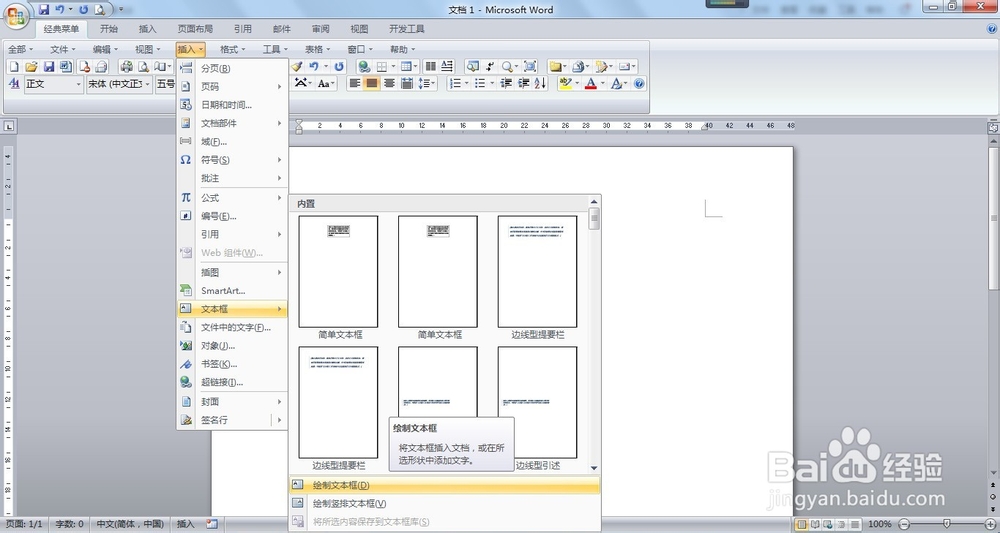Click the Pi formula icon in menu
The width and height of the screenshot is (1000, 533).
186,198
